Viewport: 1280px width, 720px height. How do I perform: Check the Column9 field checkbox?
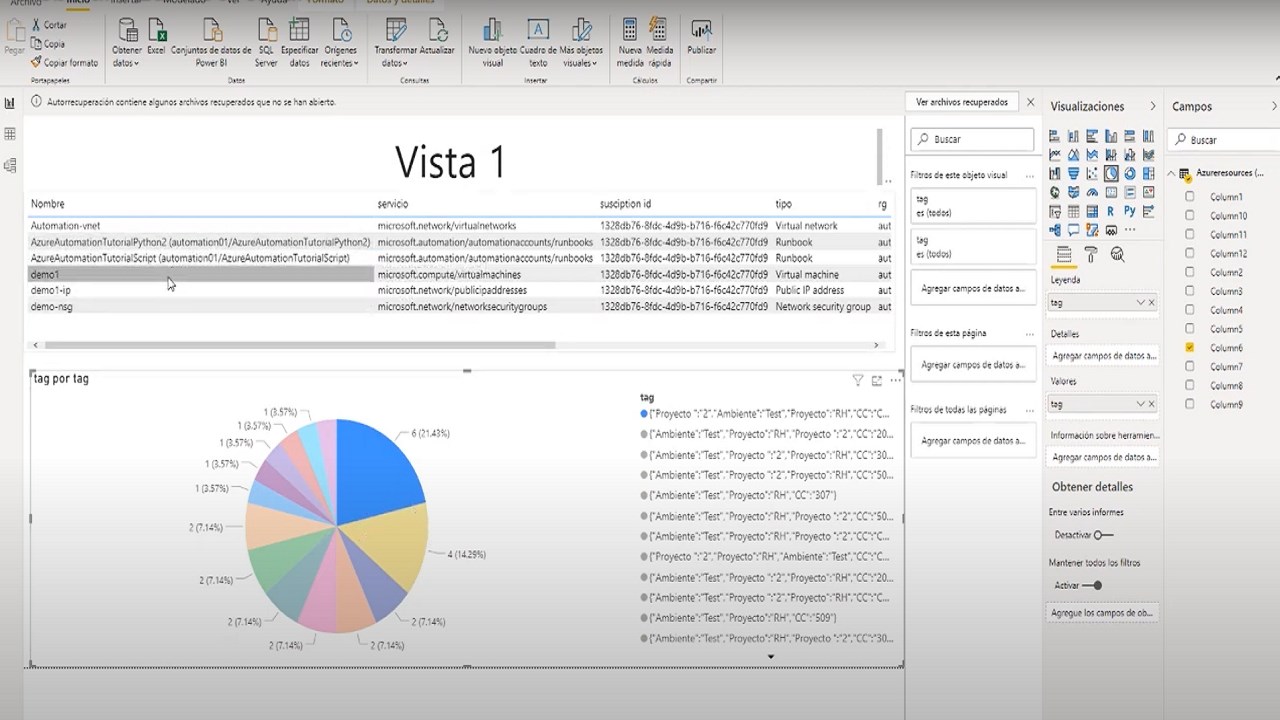[1190, 405]
